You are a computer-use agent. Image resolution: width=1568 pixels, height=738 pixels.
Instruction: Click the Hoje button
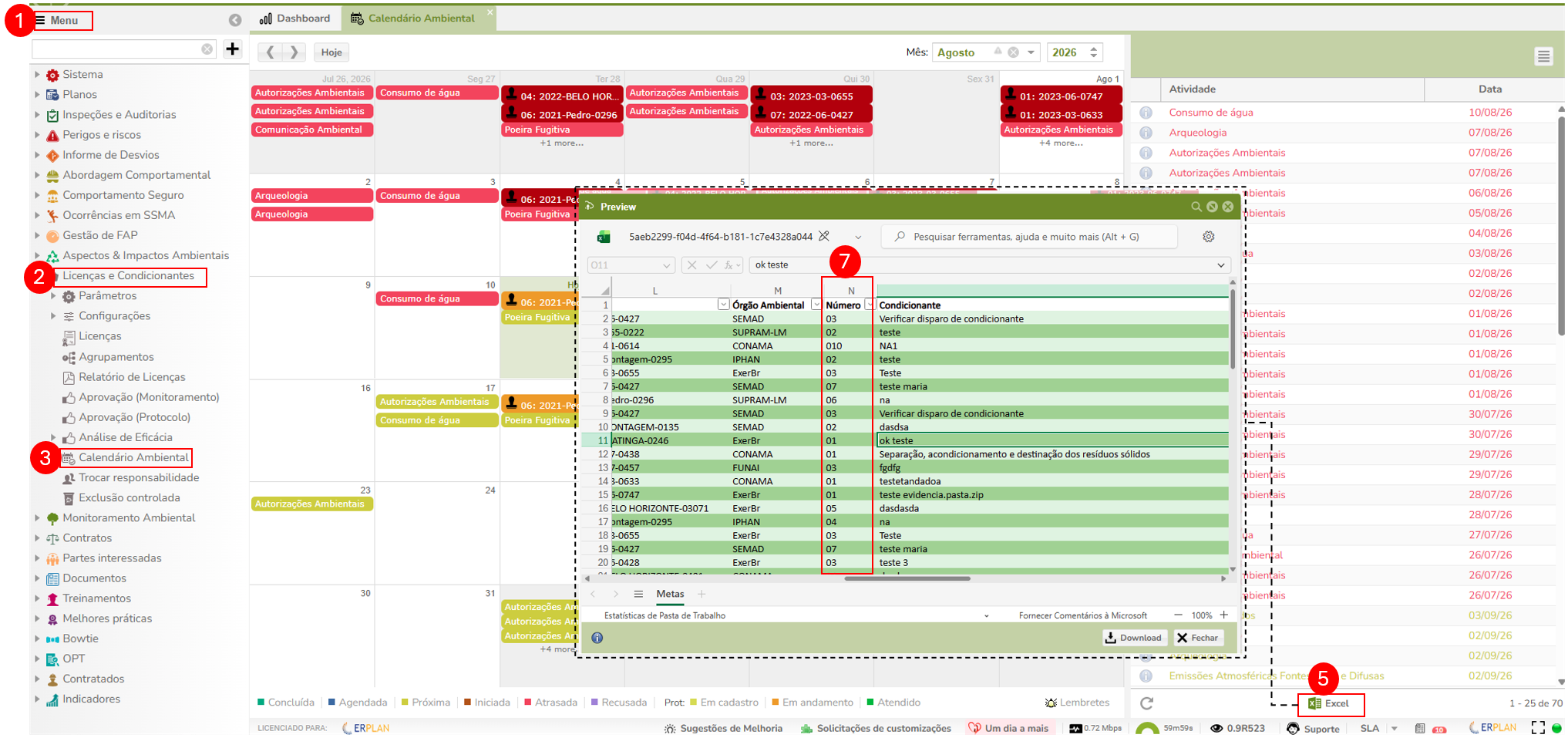click(331, 52)
